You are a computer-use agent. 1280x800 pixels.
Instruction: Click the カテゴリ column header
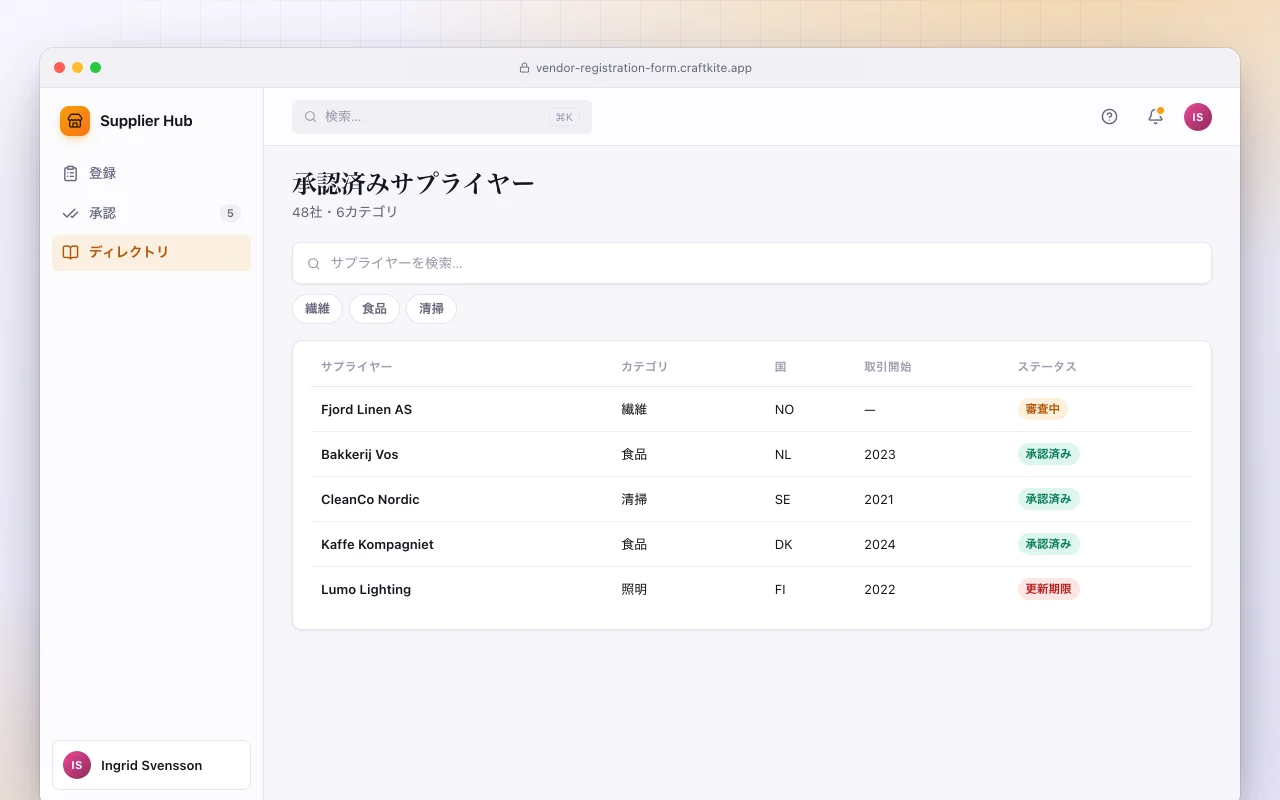644,367
